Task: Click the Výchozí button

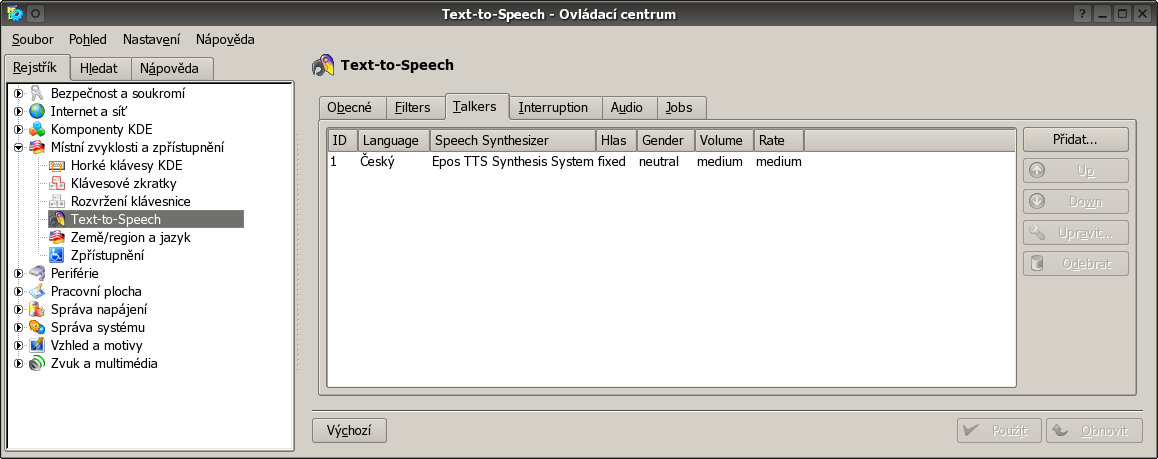Action: (349, 430)
